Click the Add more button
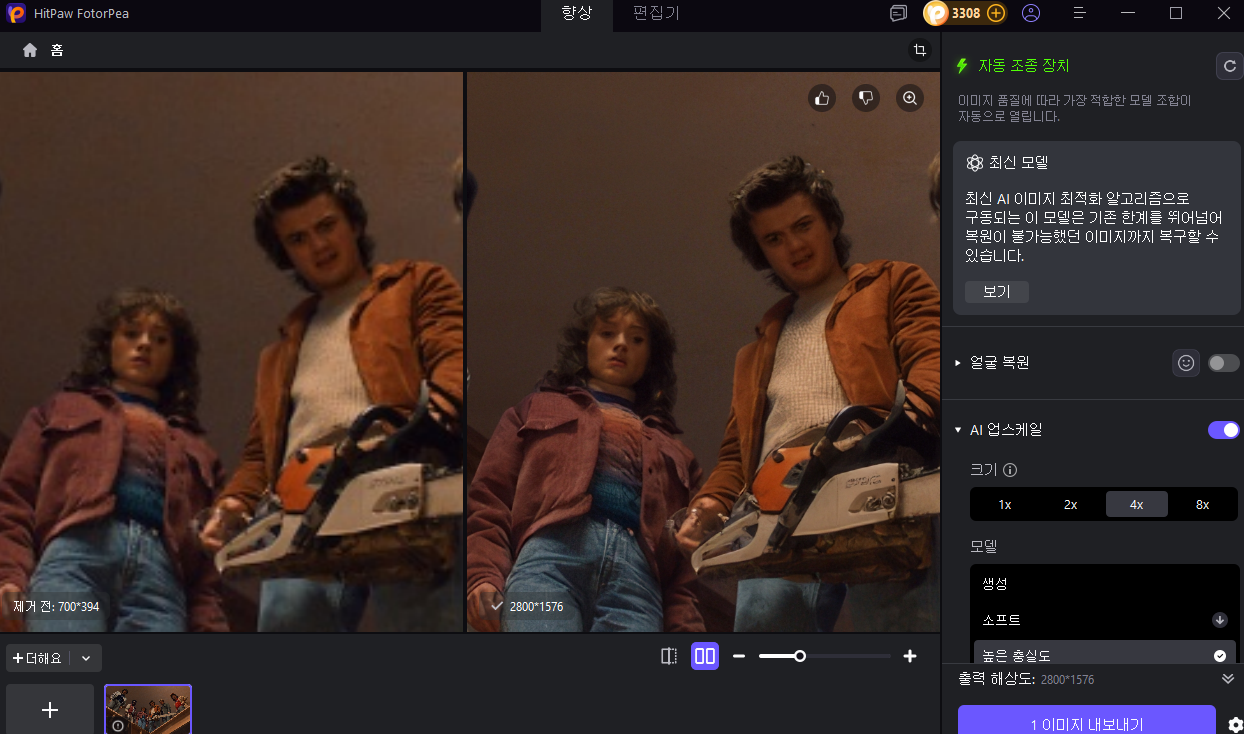The image size is (1244, 734). coord(38,658)
